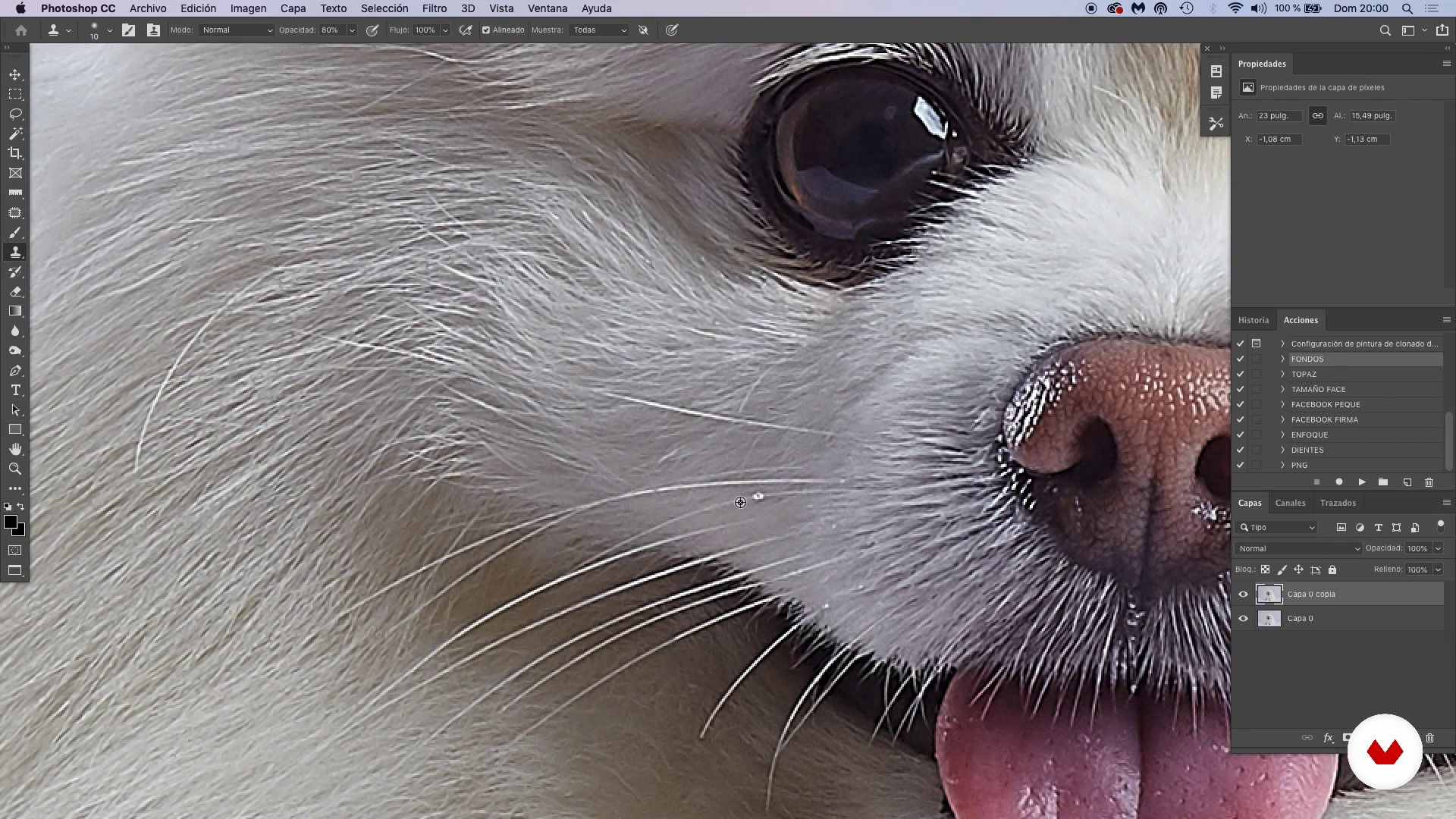The width and height of the screenshot is (1456, 819).
Task: Open the Muestra sample dropdown
Action: click(x=599, y=30)
